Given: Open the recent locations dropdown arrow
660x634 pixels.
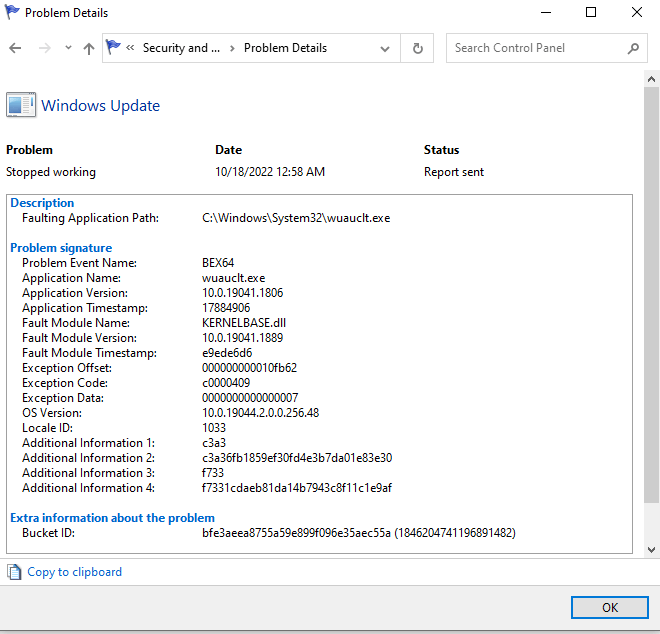Looking at the screenshot, I should [68, 48].
